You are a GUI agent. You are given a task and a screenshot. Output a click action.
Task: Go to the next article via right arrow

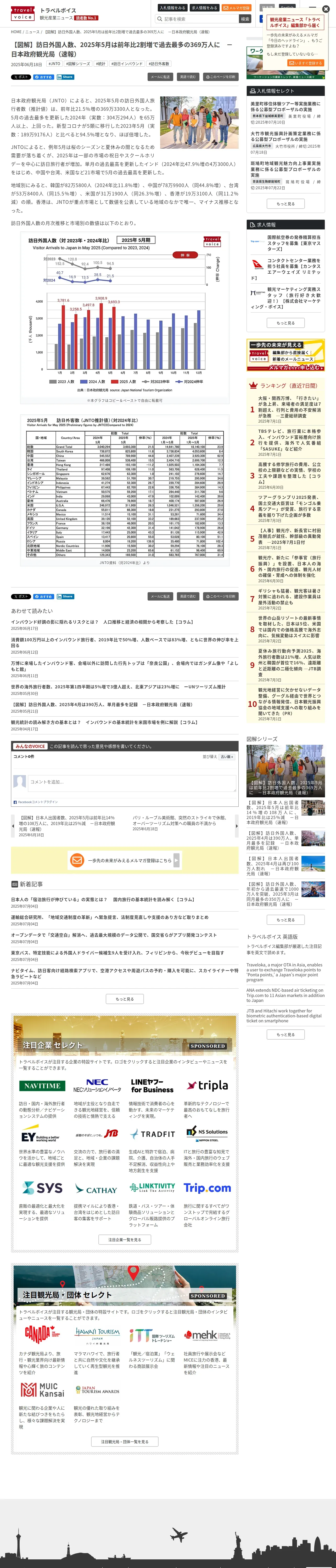[x=237, y=826]
